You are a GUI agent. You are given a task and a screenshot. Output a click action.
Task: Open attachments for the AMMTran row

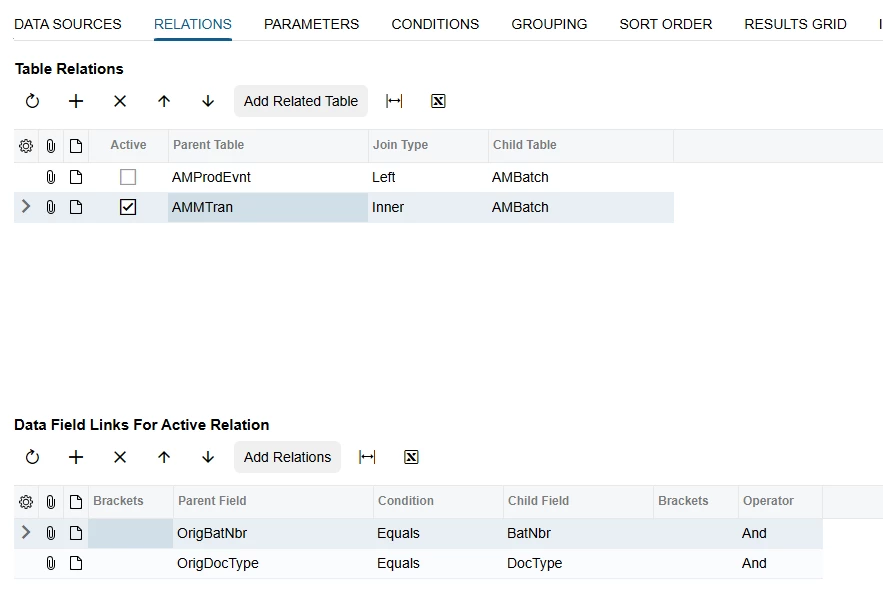[51, 207]
